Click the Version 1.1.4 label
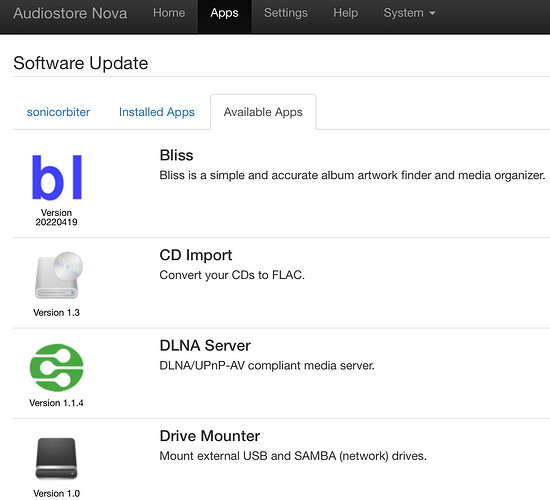550x500 pixels. 56,403
